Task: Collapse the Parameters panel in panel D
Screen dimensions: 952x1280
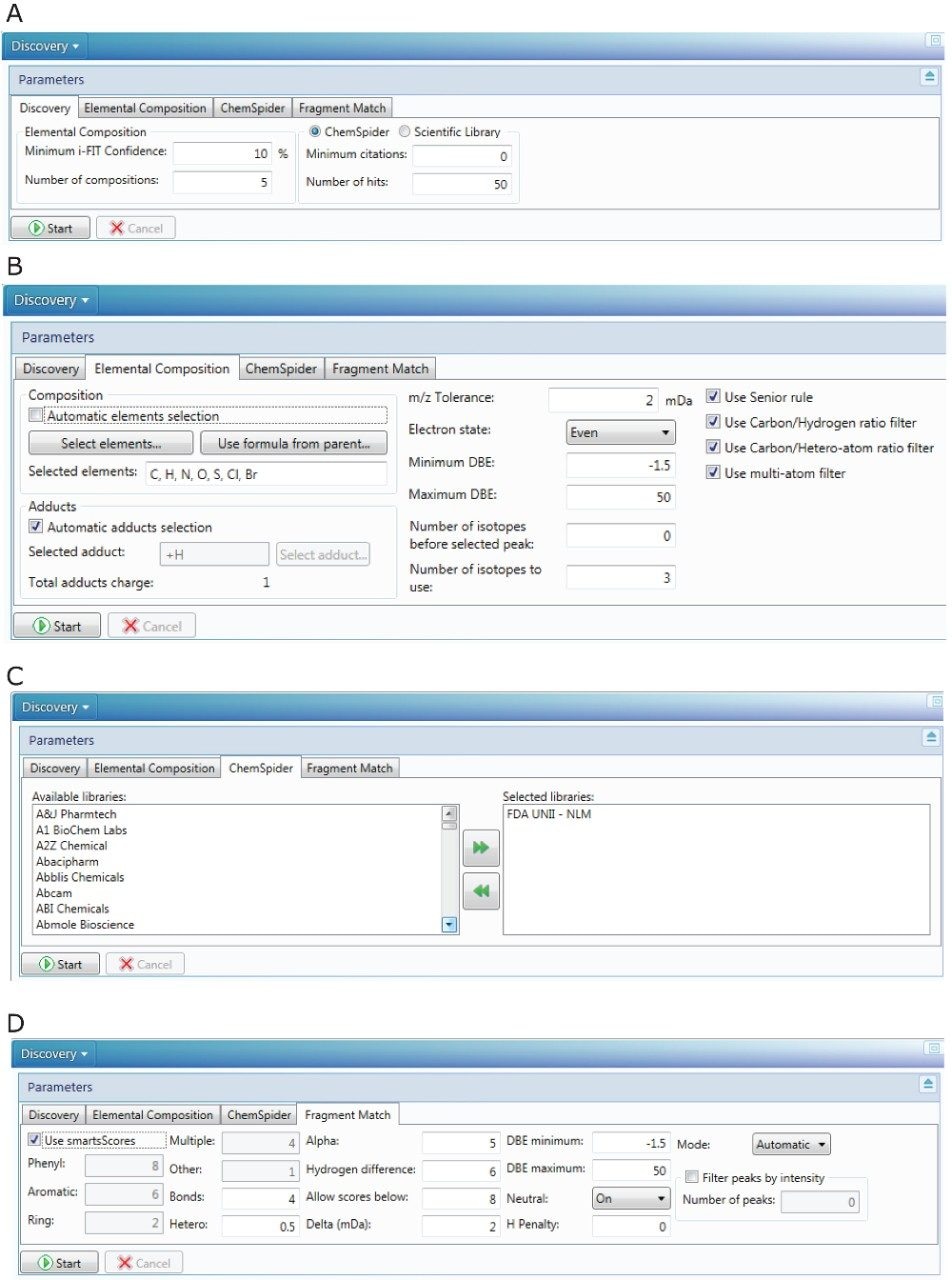Action: coord(929,1083)
